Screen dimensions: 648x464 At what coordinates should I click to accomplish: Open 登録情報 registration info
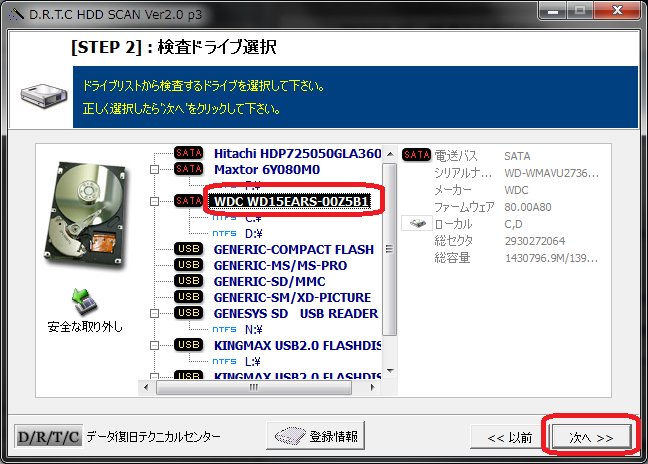point(316,435)
